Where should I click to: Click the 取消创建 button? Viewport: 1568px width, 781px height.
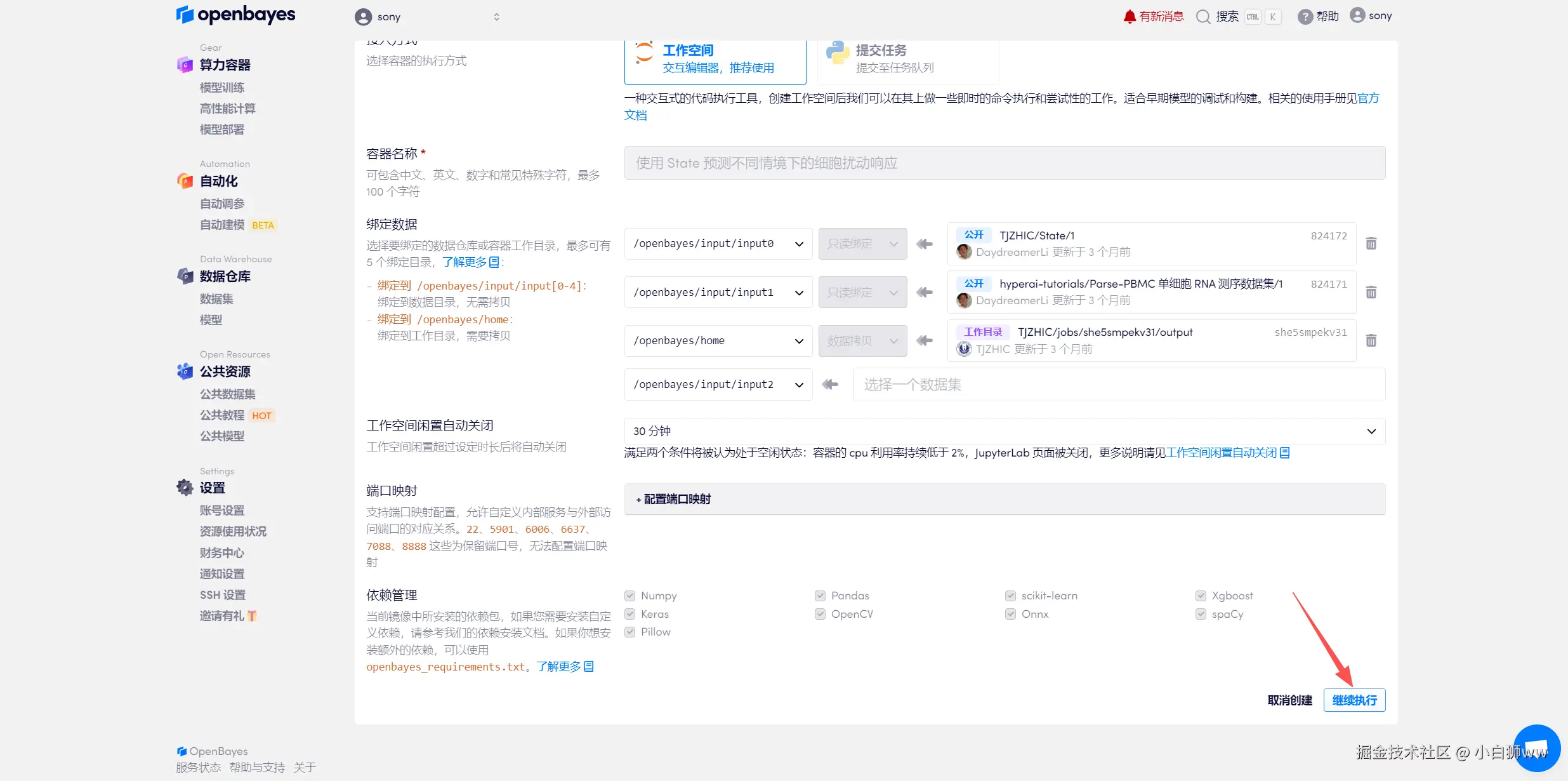click(1289, 700)
